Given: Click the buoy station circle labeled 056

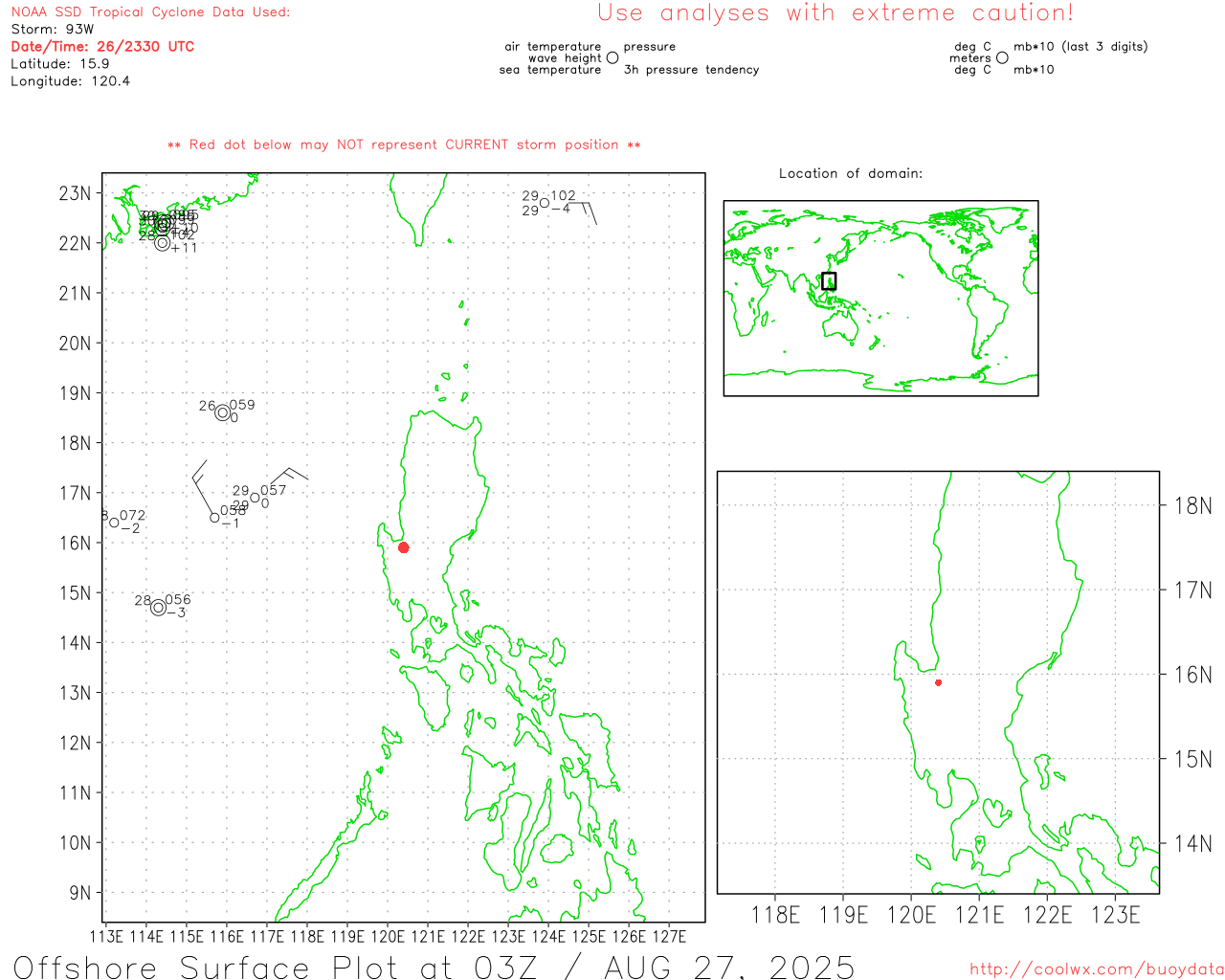Looking at the screenshot, I should [x=158, y=608].
